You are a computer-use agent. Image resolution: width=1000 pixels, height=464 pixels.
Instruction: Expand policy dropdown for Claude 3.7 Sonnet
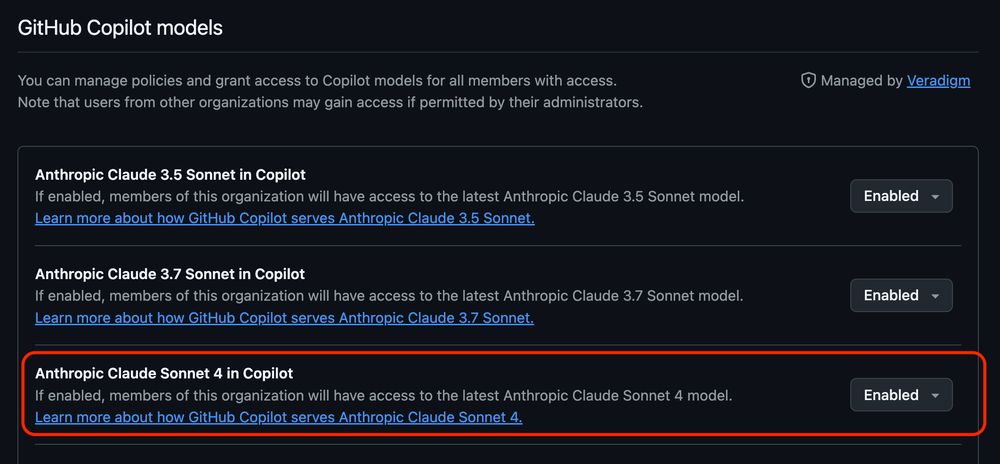tap(901, 296)
